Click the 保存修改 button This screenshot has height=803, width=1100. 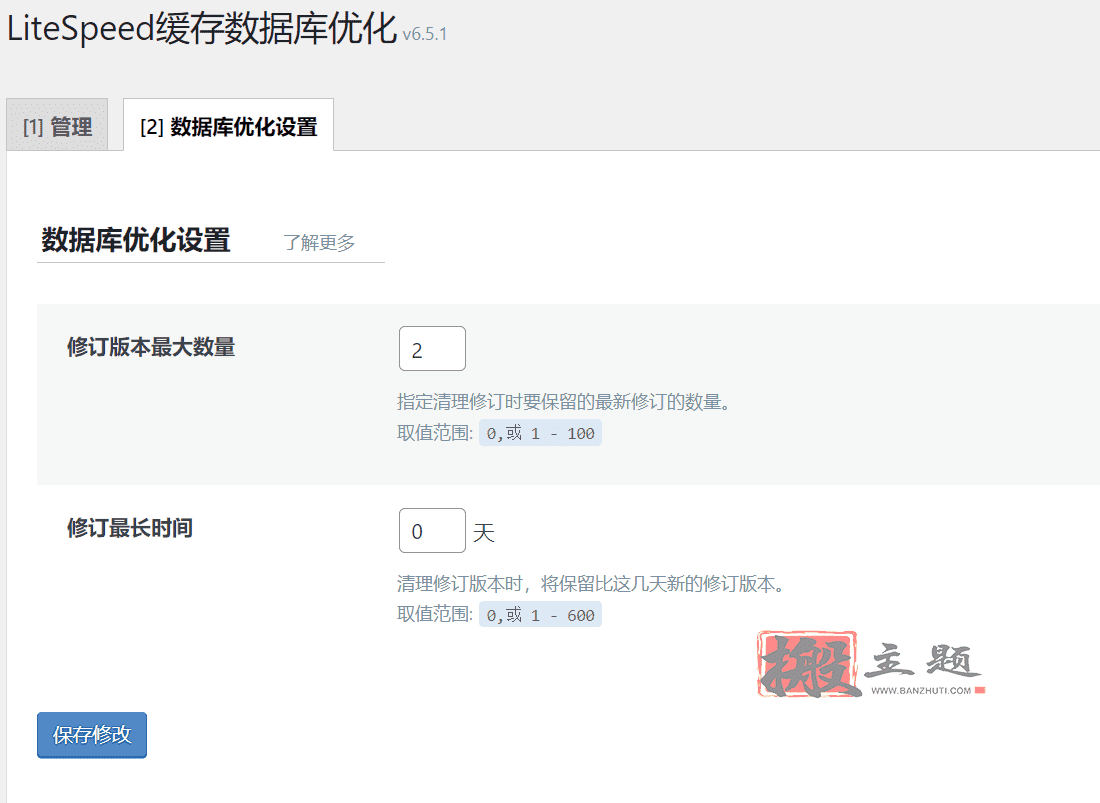pyautogui.click(x=92, y=735)
